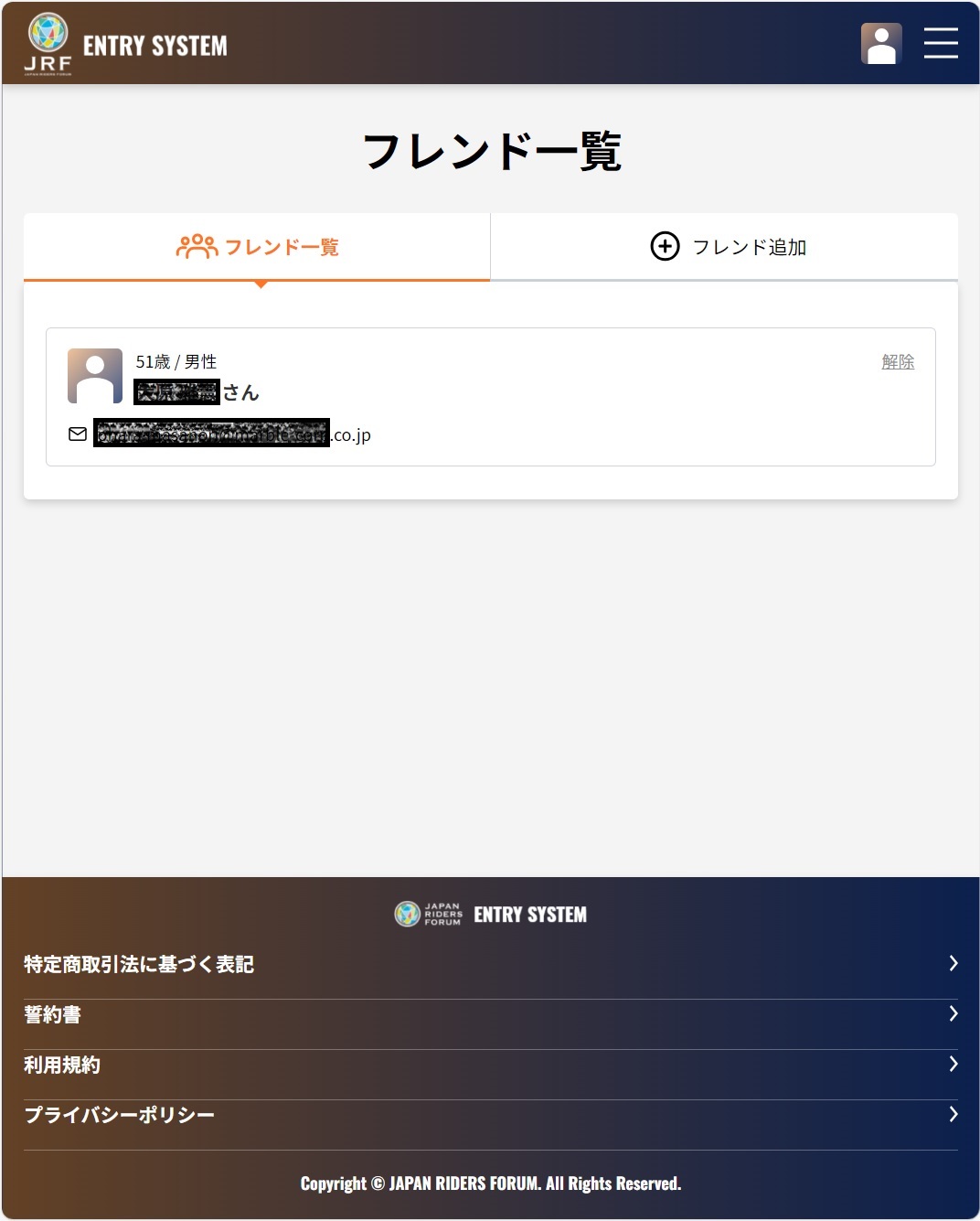The image size is (980, 1221).
Task: Click the ENTRY SYSTEM header title
Action: click(x=155, y=46)
